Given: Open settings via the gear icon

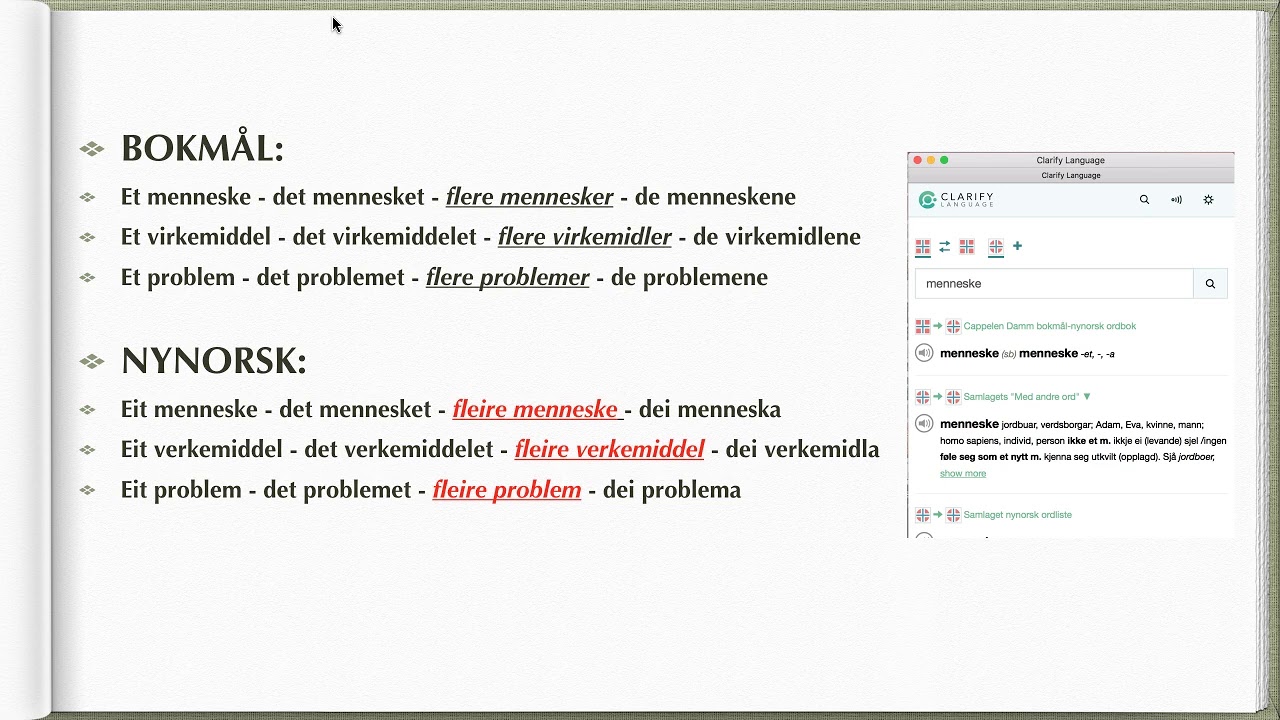Looking at the screenshot, I should [1208, 200].
